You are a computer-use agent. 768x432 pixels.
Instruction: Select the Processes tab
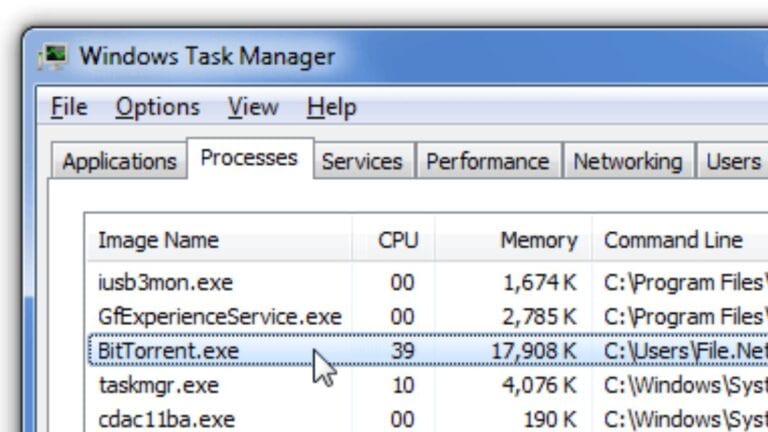[x=249, y=158]
